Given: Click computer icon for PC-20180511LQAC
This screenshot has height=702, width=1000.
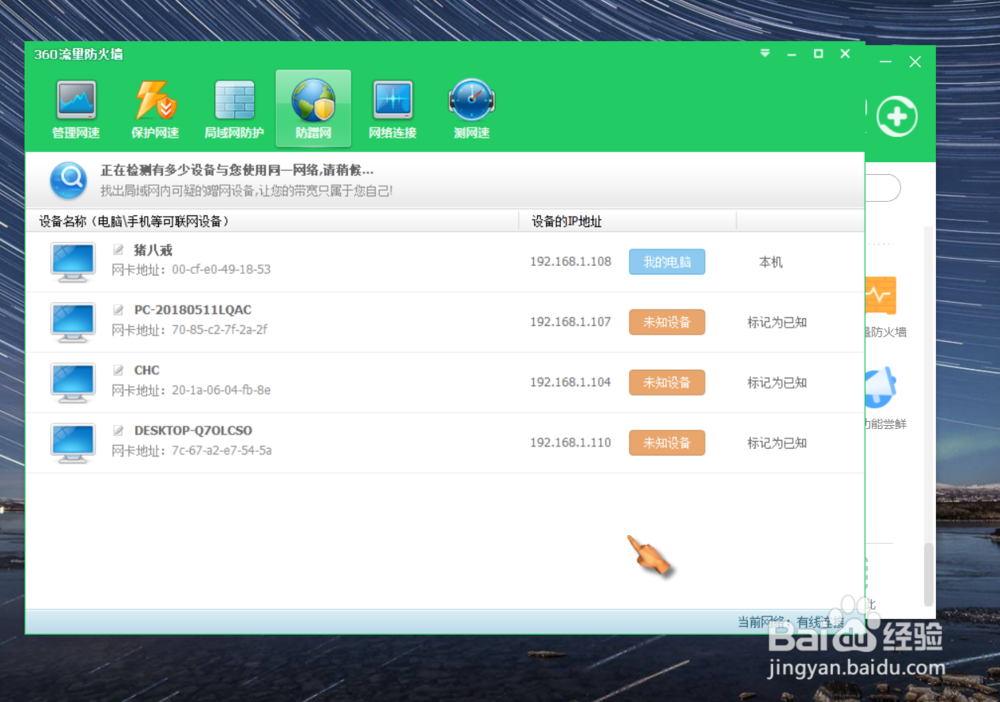Looking at the screenshot, I should 73,322.
